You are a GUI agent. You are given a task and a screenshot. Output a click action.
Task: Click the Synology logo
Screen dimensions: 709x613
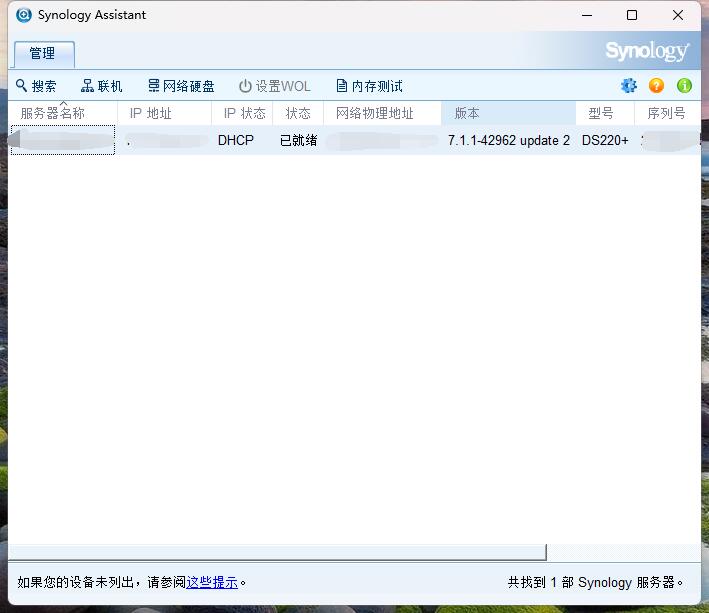tap(647, 51)
